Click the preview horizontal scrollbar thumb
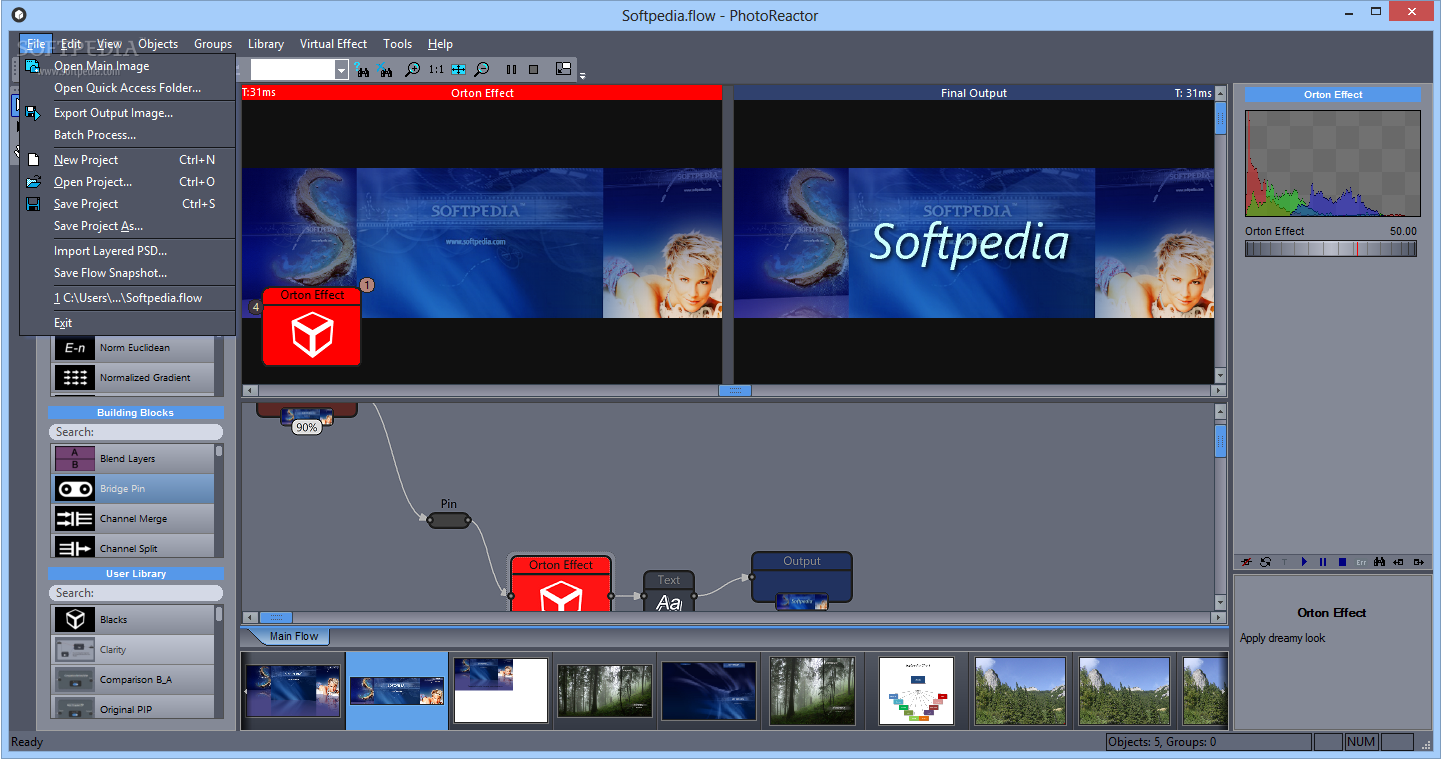The image size is (1441, 759). [x=734, y=391]
